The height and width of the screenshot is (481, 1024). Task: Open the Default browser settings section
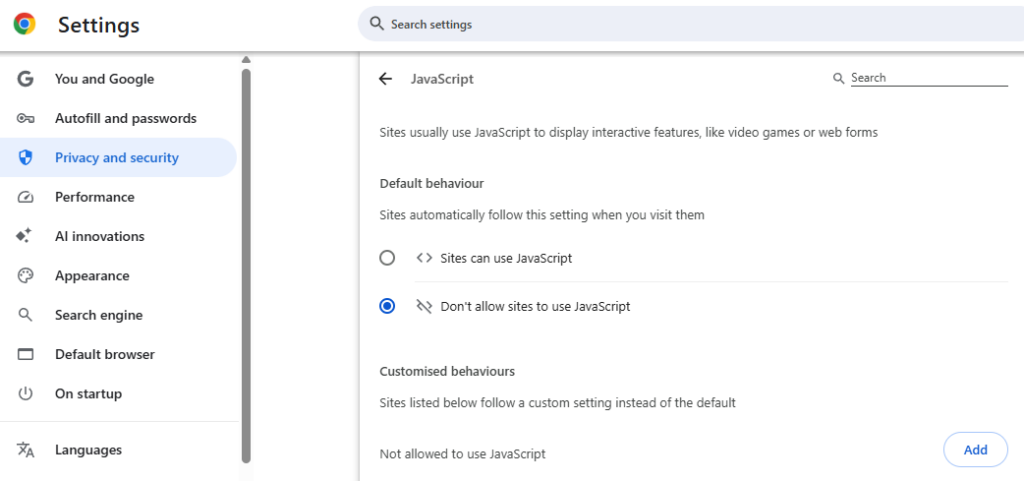(x=104, y=354)
